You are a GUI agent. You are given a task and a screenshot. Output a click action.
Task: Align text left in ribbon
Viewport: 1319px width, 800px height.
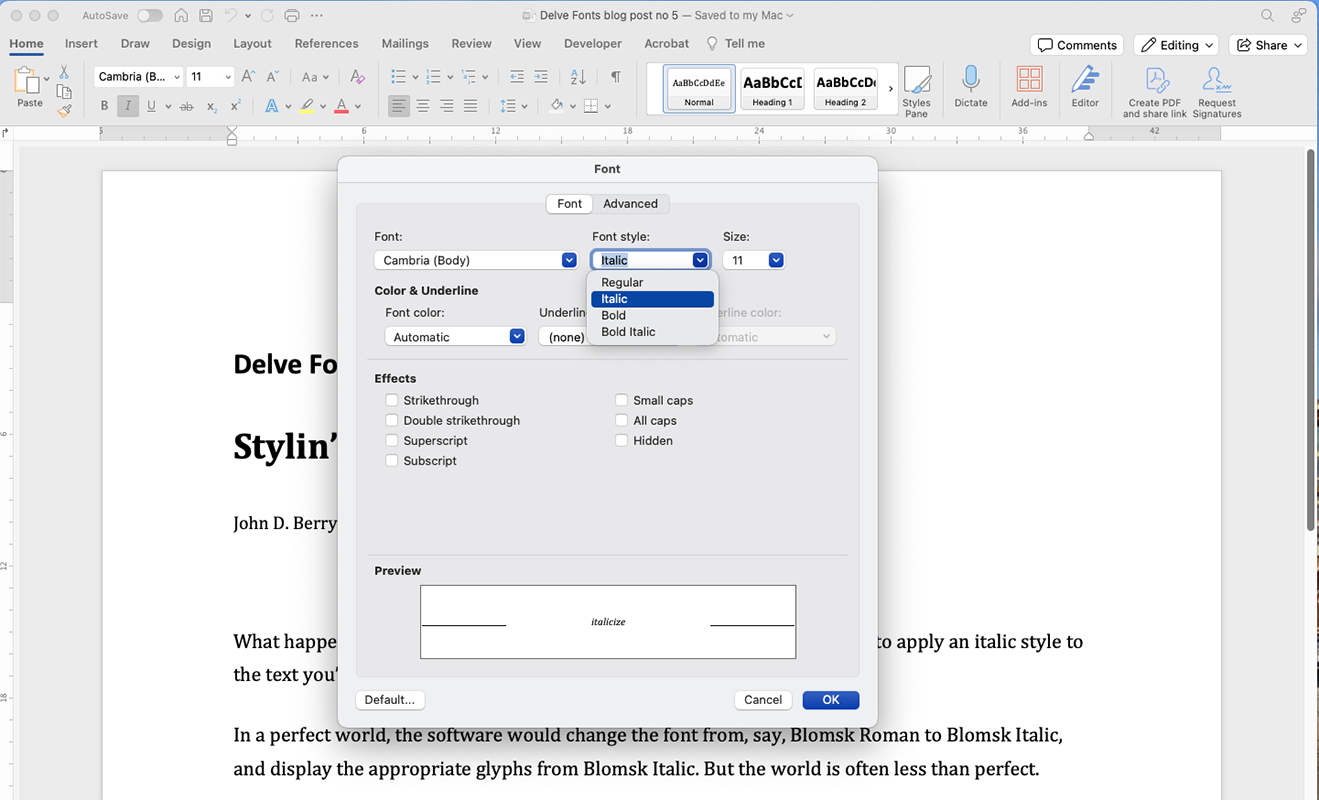pyautogui.click(x=399, y=106)
